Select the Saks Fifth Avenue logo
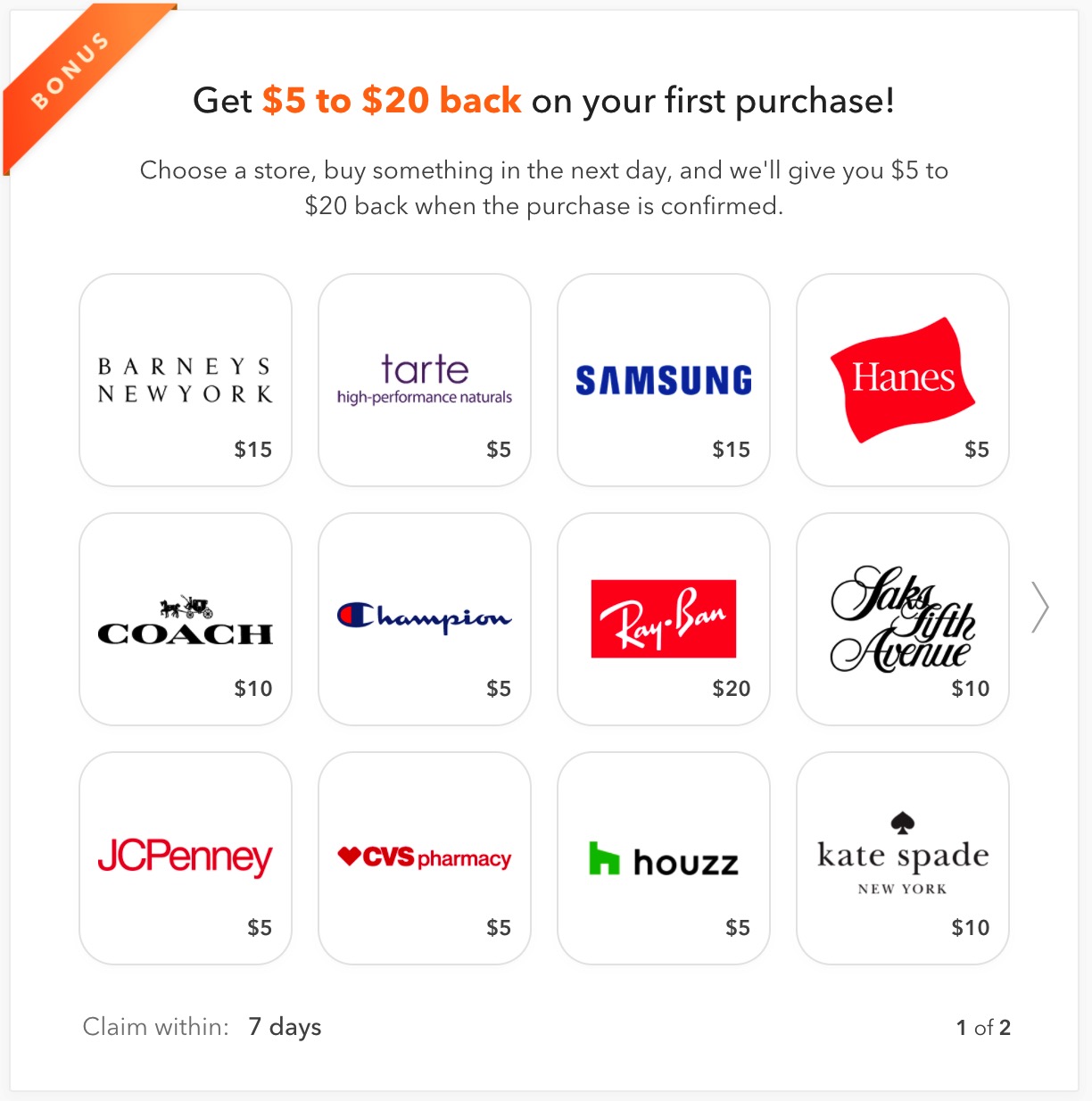This screenshot has width=1092, height=1101. coord(902,619)
